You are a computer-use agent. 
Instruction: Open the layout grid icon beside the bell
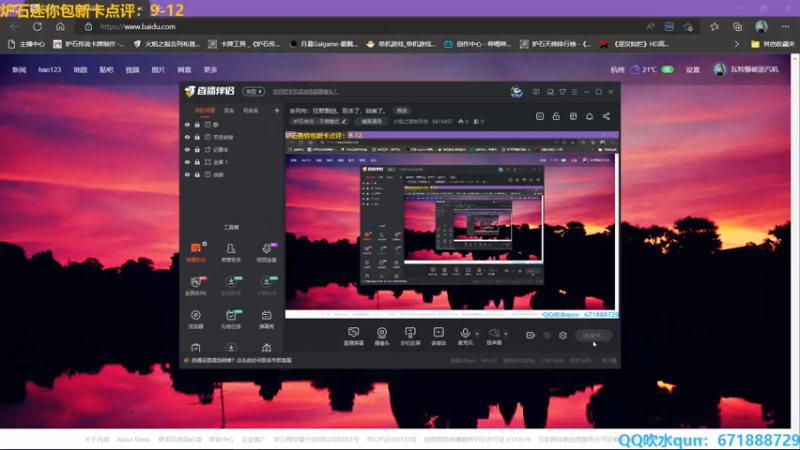(x=573, y=116)
